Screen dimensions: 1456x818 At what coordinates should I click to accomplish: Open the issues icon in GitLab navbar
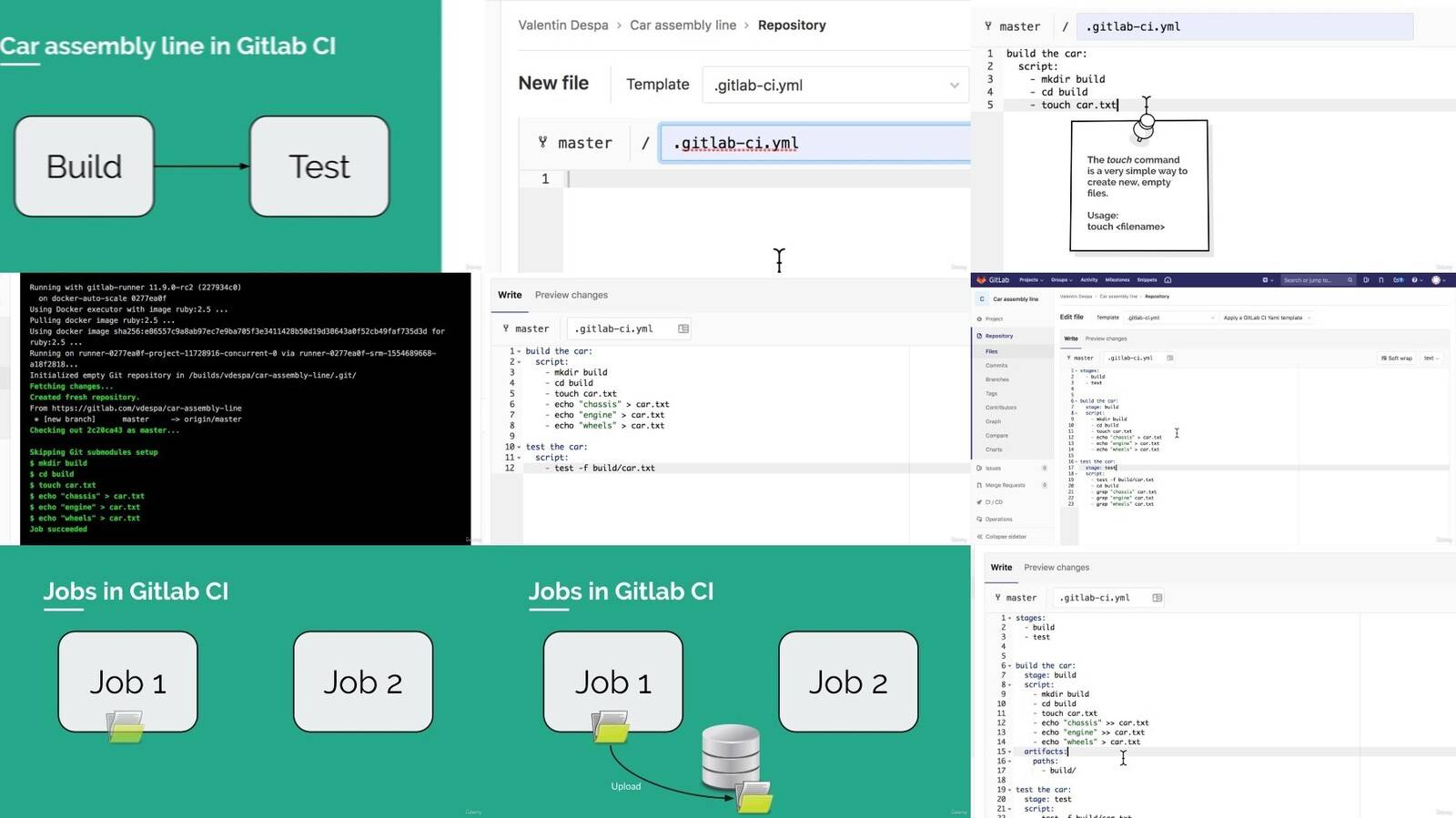(1366, 280)
